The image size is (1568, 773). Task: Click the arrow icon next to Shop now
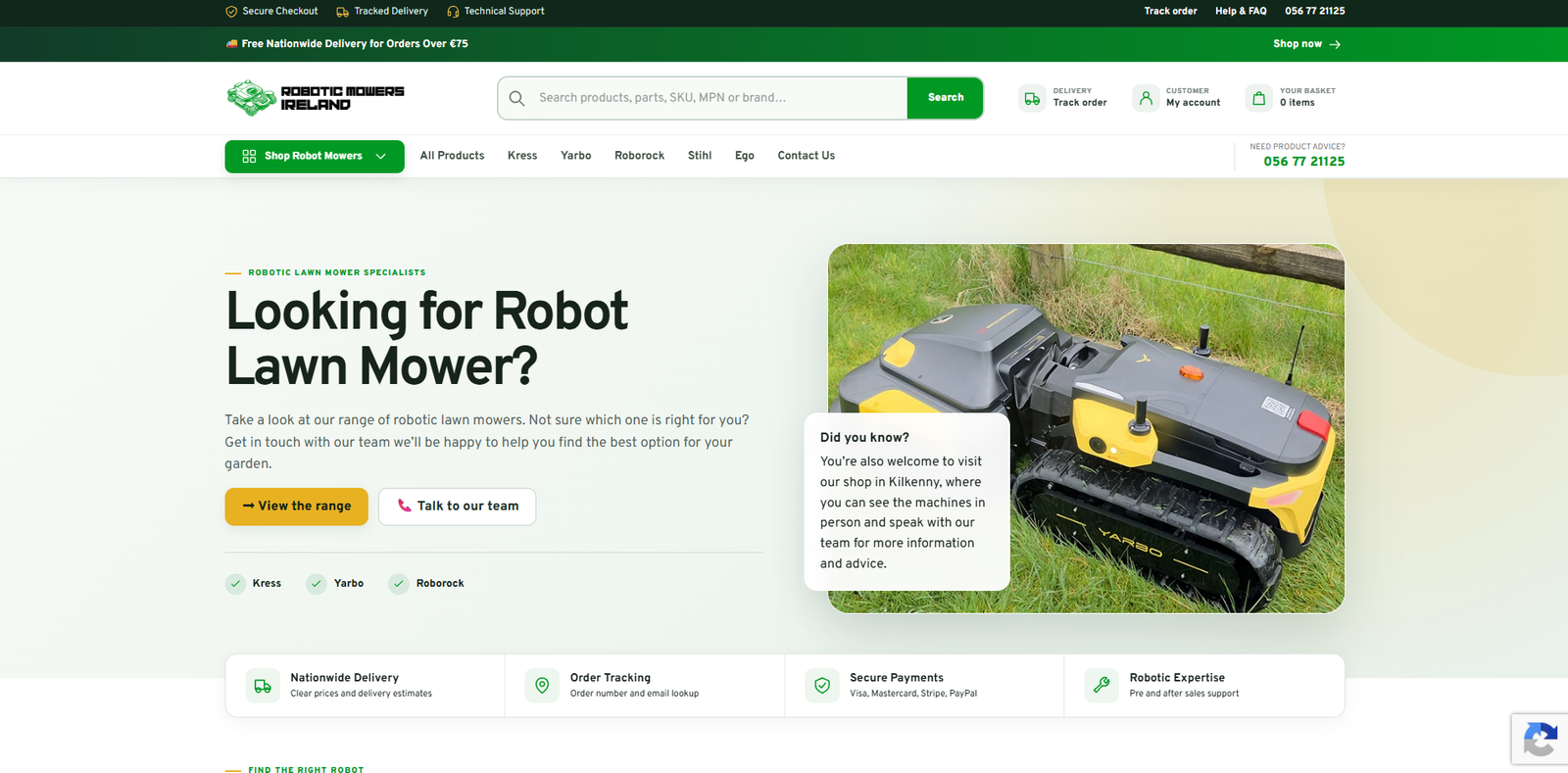(x=1335, y=44)
